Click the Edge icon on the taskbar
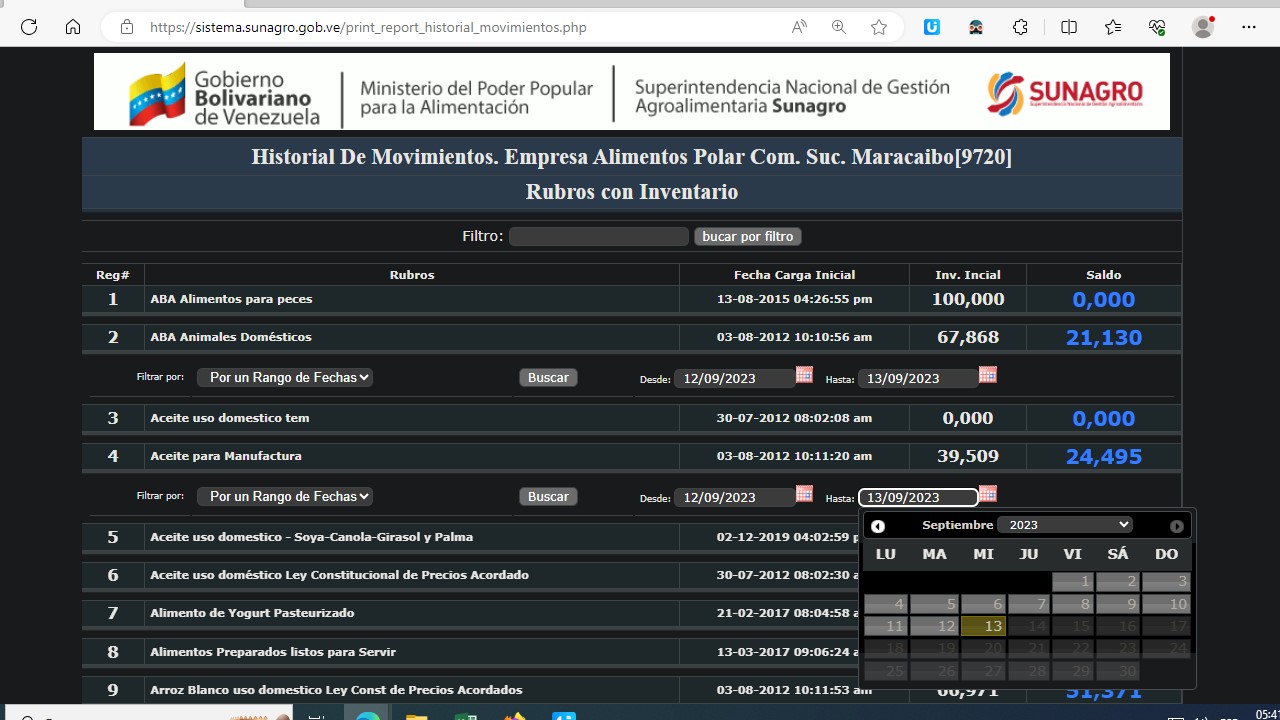Viewport: 1280px width, 720px height. pos(368,717)
